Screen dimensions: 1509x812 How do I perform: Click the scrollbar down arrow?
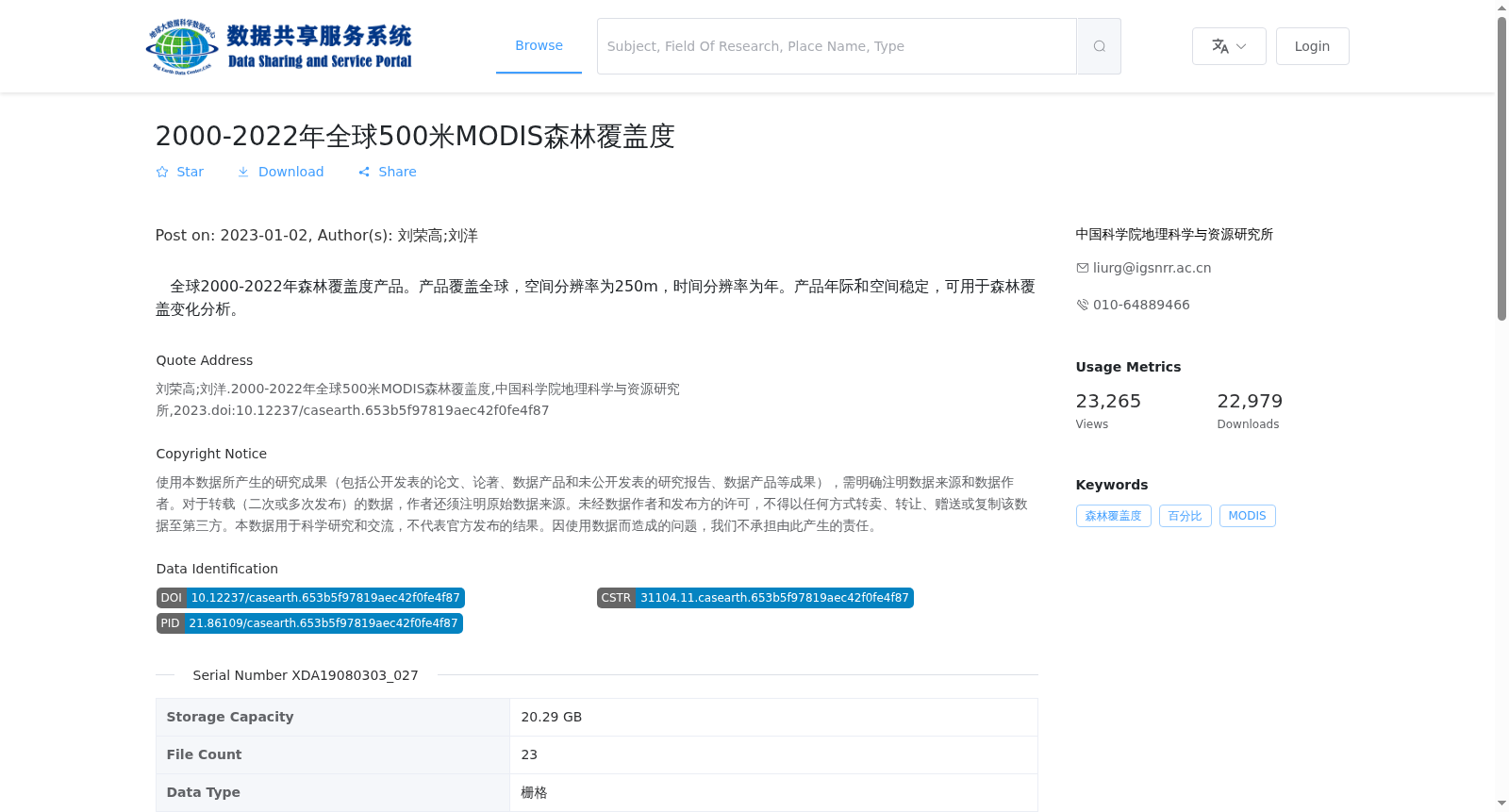1502,804
